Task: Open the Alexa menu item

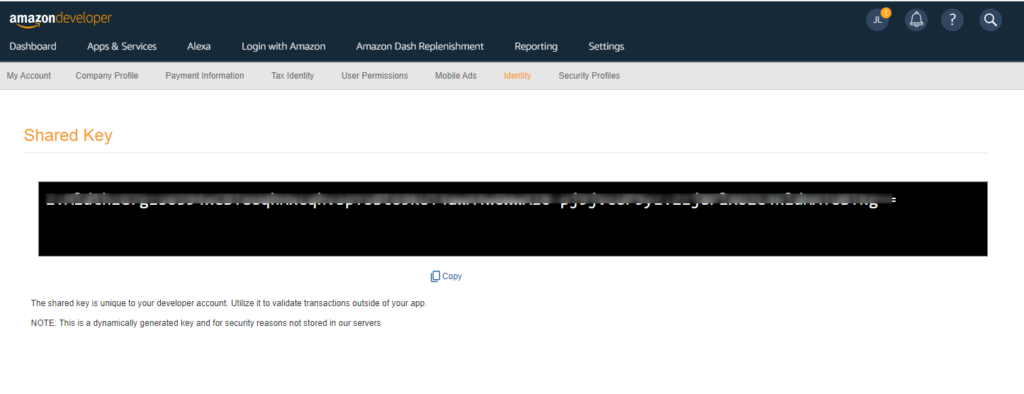Action: pos(199,46)
